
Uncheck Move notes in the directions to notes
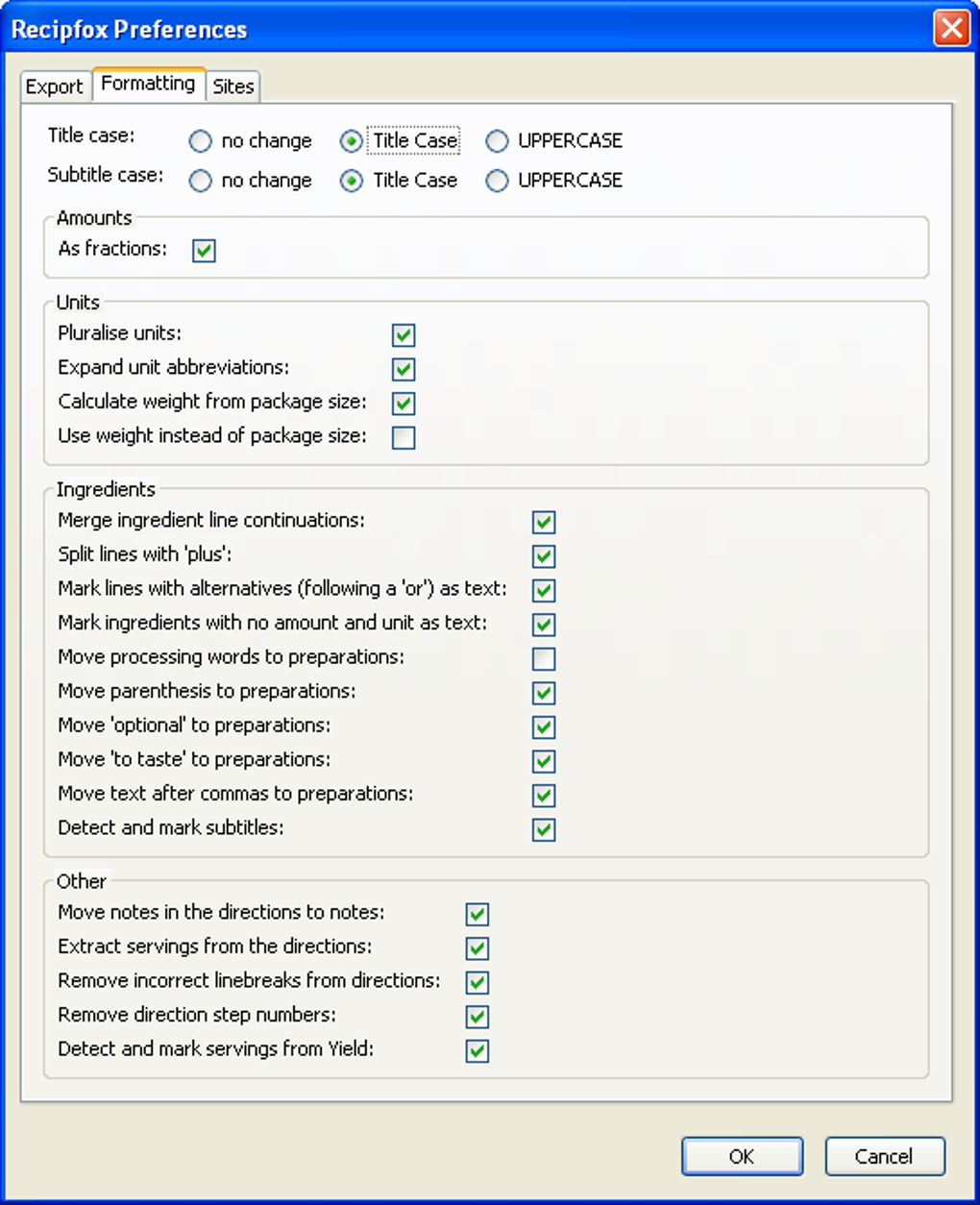click(x=478, y=914)
